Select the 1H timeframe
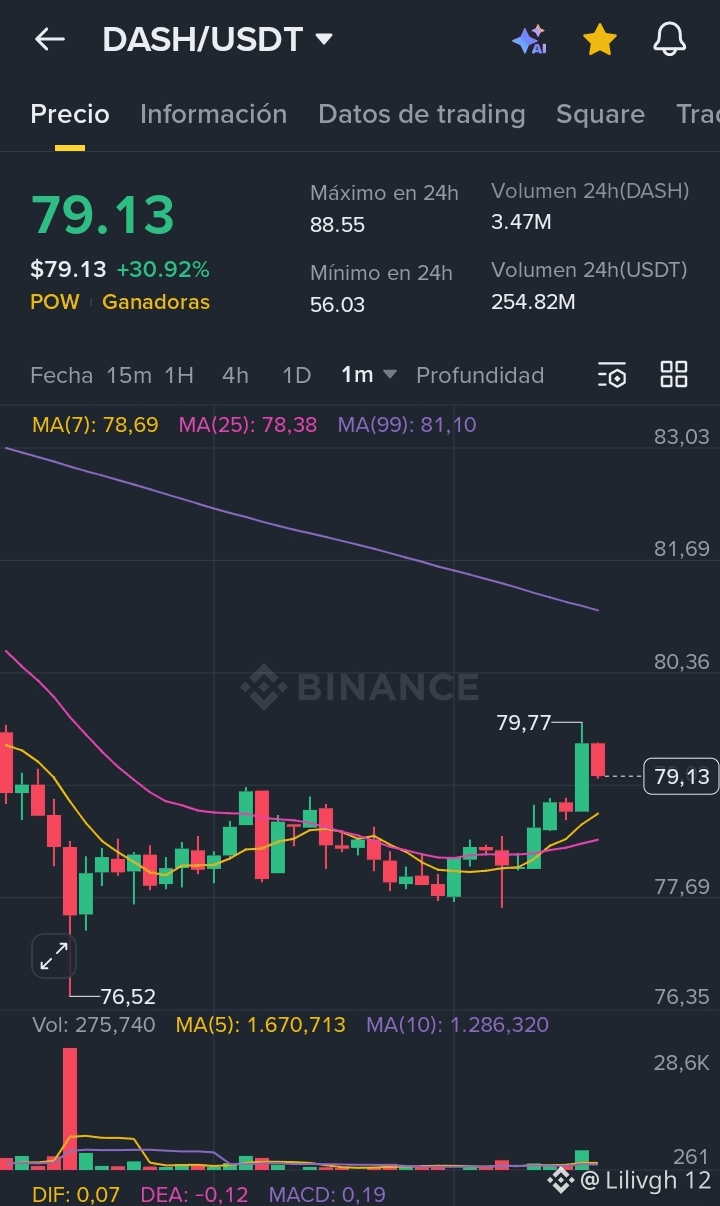This screenshot has height=1206, width=720. 179,375
